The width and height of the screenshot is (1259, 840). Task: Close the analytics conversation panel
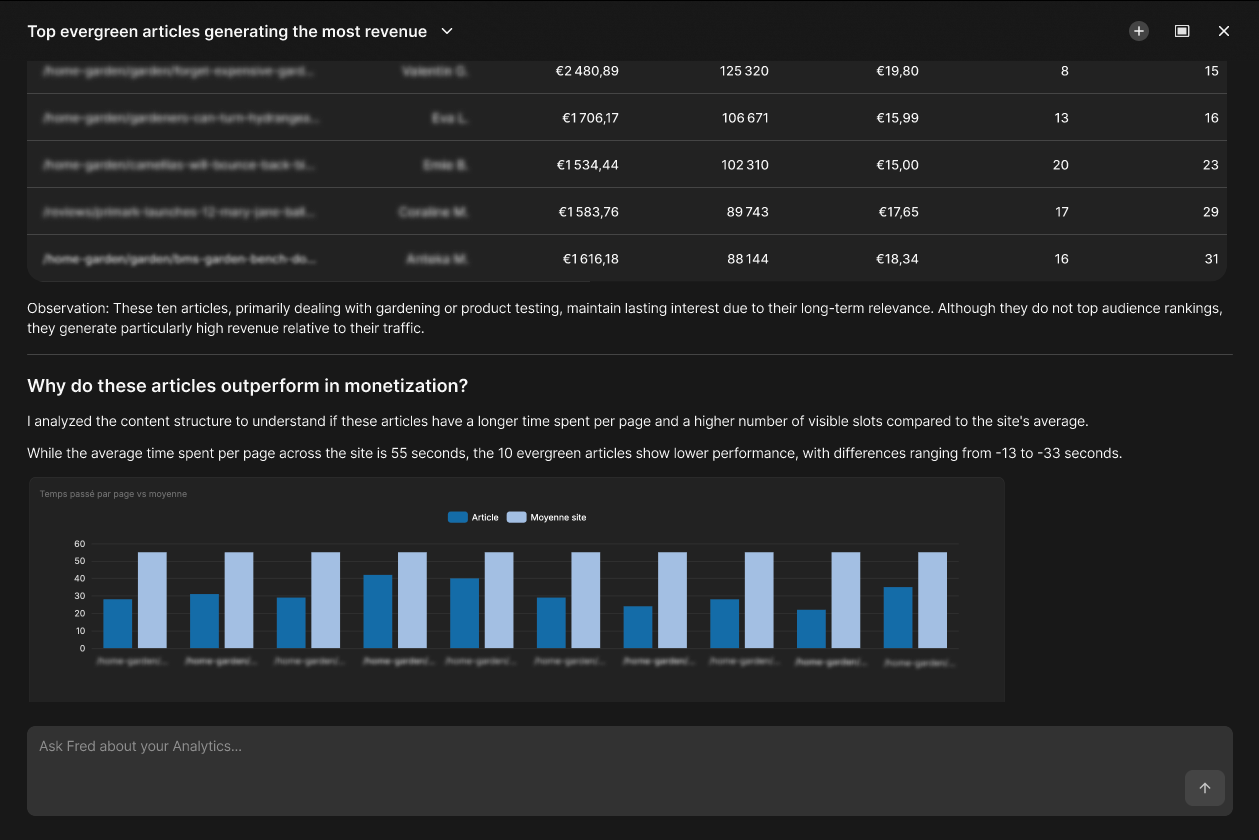[x=1224, y=31]
